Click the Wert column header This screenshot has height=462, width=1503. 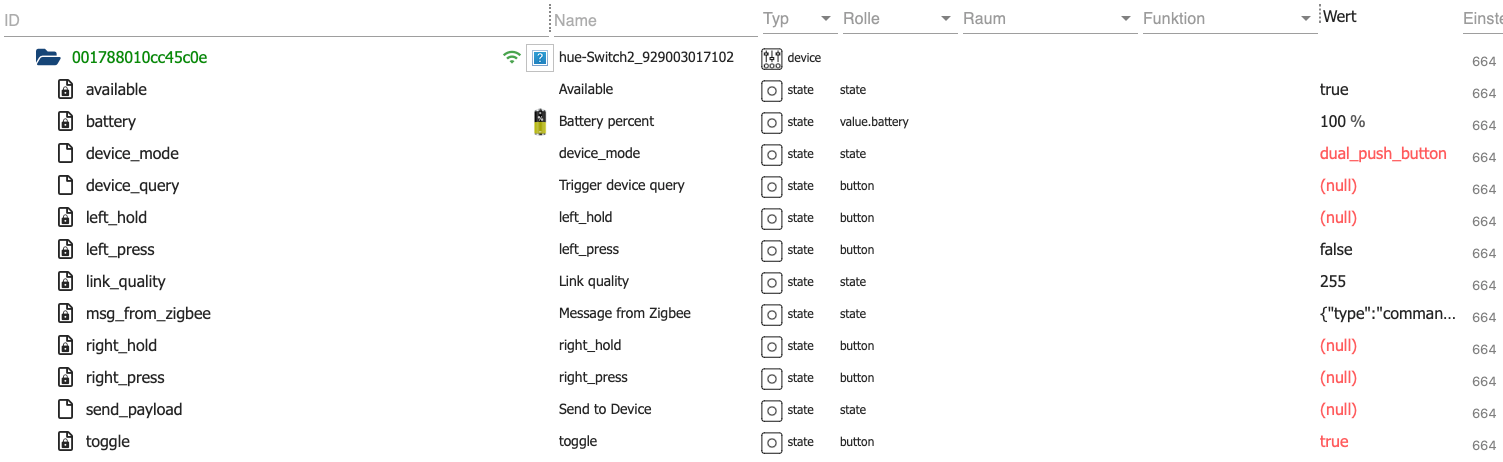coord(1339,17)
